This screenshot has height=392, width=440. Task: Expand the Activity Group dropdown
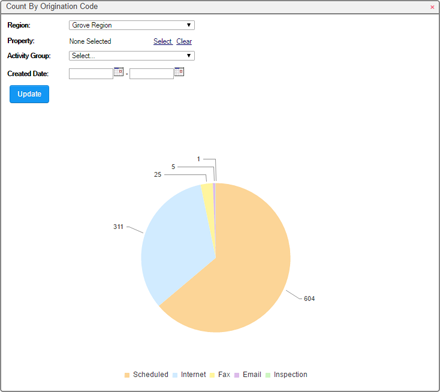click(132, 56)
